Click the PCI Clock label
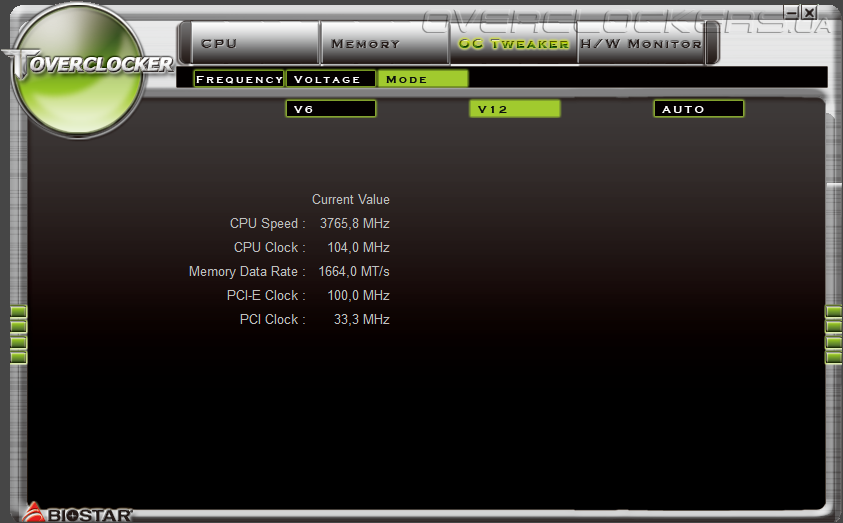The image size is (843, 523). click(x=273, y=319)
